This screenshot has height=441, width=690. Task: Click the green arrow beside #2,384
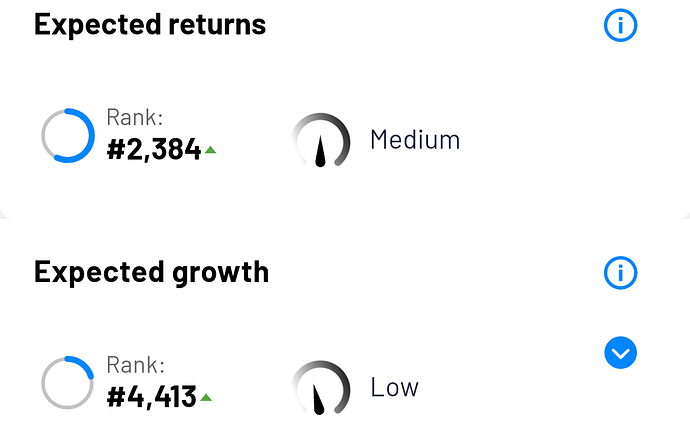(x=210, y=151)
